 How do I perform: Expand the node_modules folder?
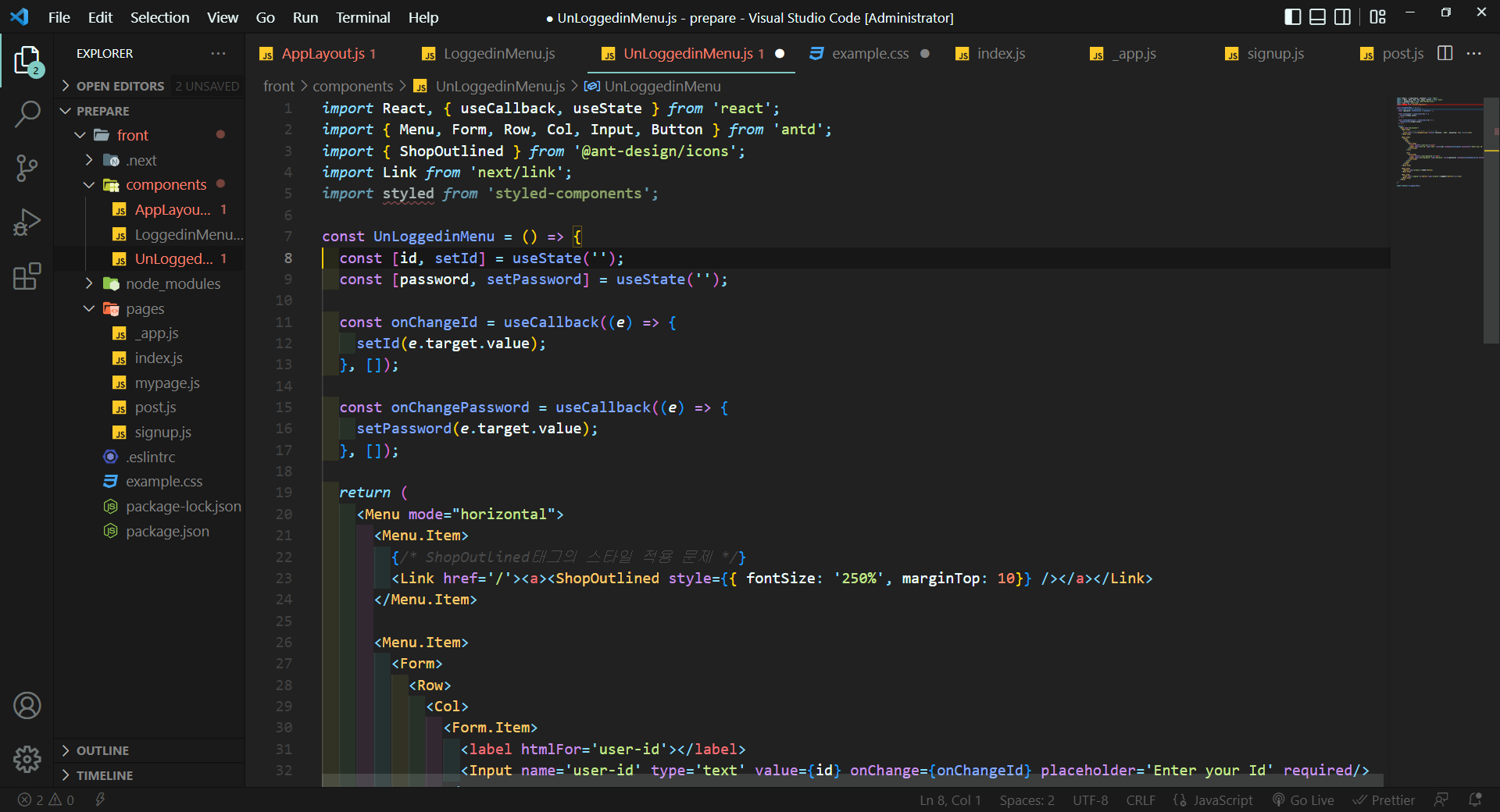point(89,283)
